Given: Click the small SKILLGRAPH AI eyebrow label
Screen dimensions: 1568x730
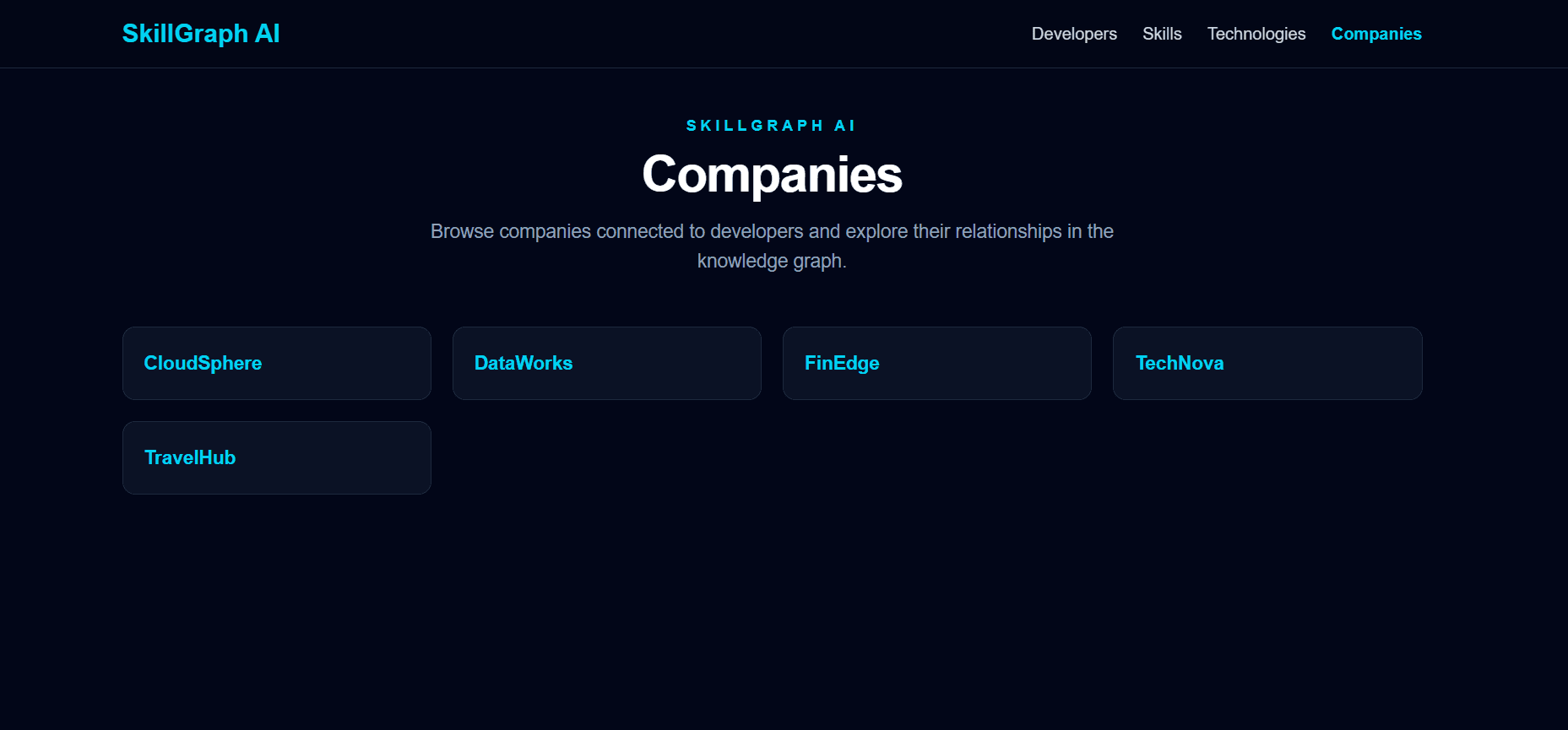Looking at the screenshot, I should coord(772,126).
